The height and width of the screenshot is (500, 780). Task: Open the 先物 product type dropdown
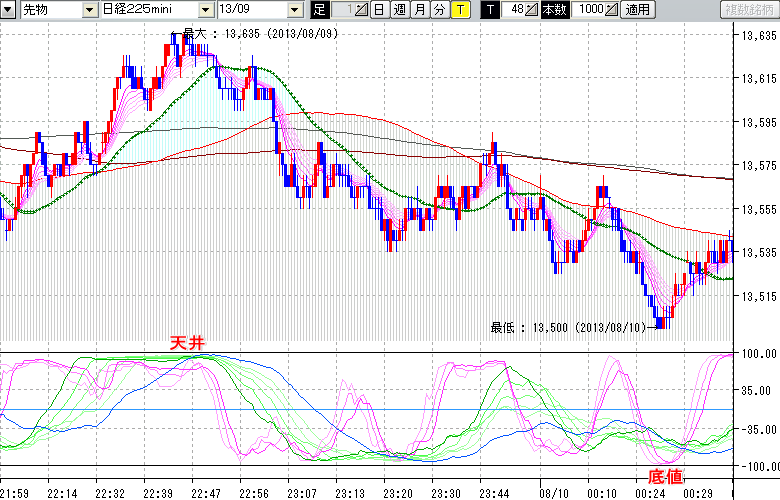pyautogui.click(x=89, y=10)
